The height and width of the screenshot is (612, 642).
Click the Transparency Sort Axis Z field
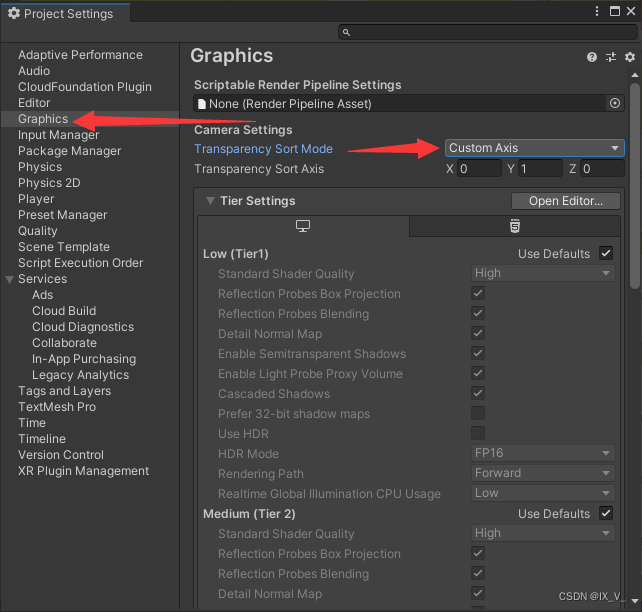coord(601,169)
